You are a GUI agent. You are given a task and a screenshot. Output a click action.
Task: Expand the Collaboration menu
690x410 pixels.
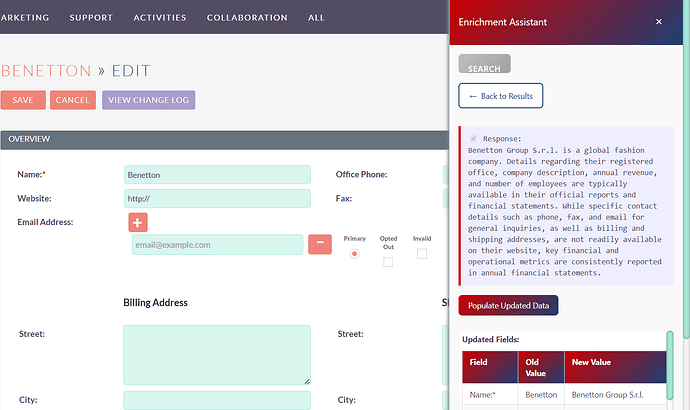click(247, 18)
